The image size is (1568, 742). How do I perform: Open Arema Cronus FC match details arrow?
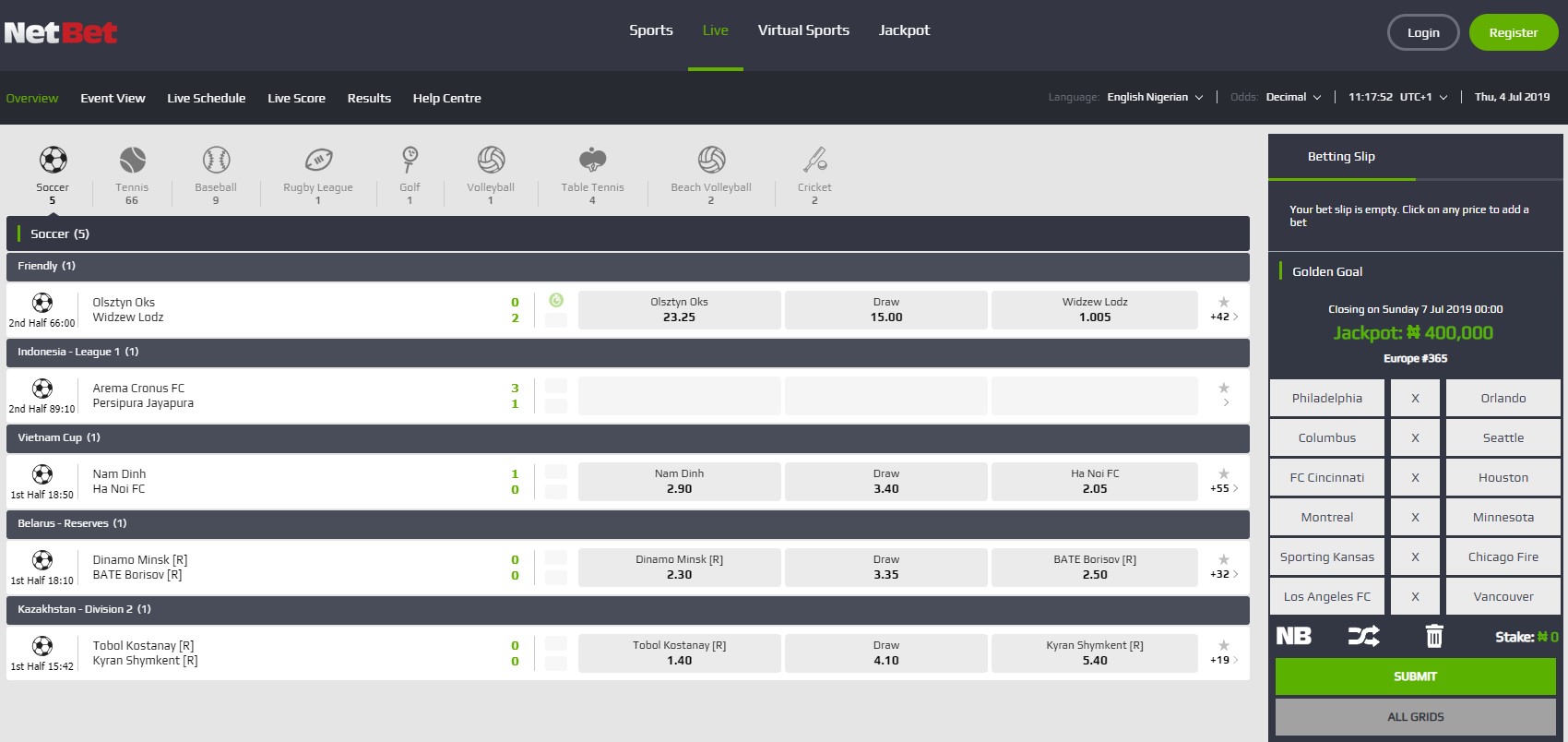pos(1226,402)
